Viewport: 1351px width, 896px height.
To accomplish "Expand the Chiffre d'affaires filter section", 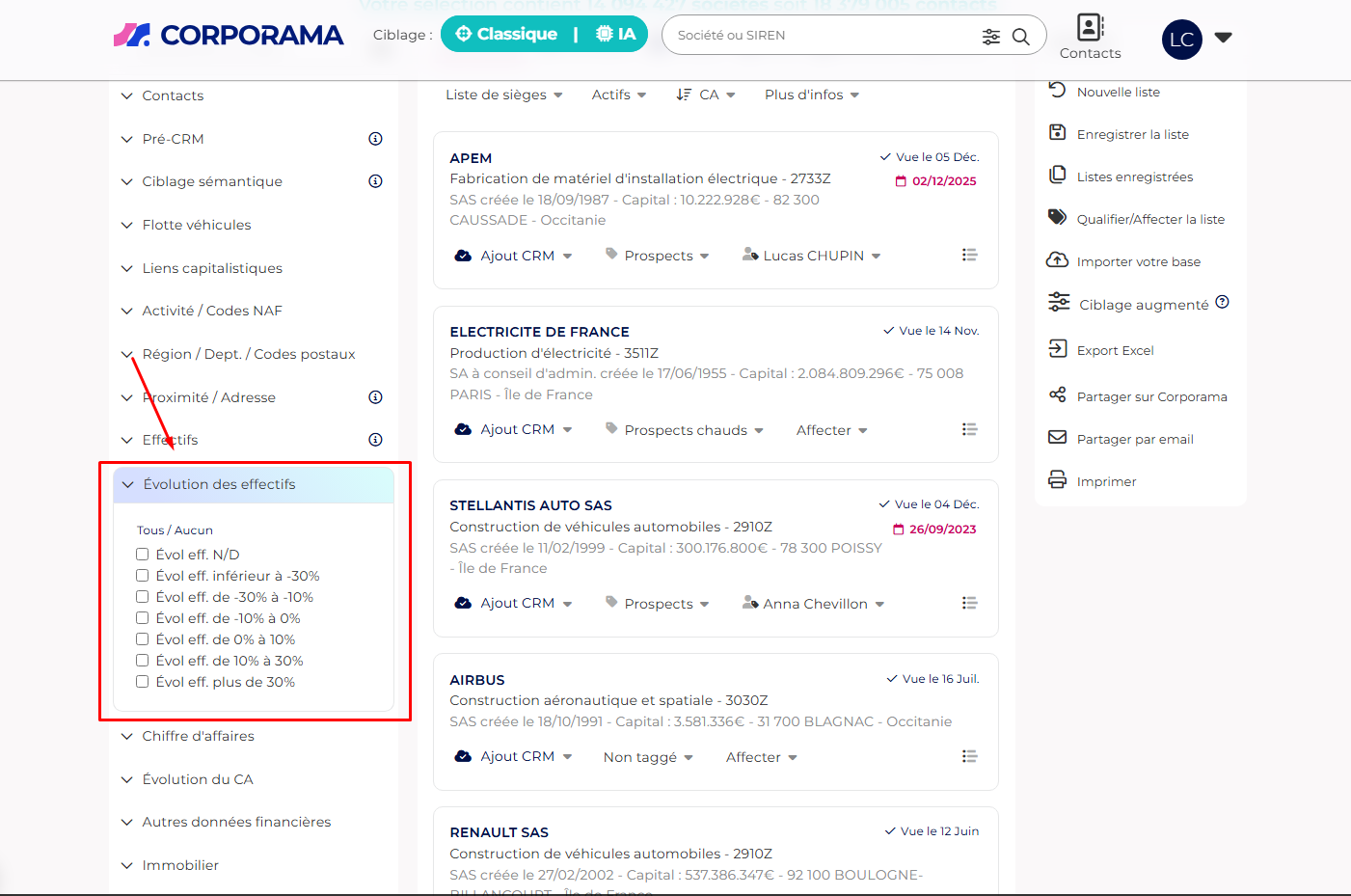I will 198,736.
